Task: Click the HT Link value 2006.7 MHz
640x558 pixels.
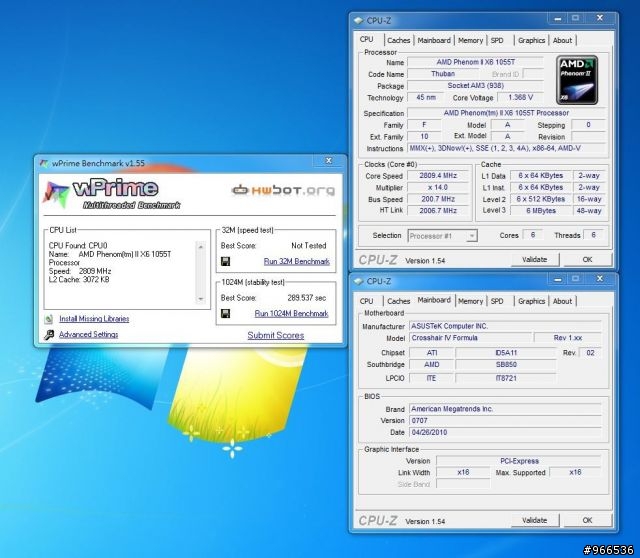Action: (x=438, y=211)
